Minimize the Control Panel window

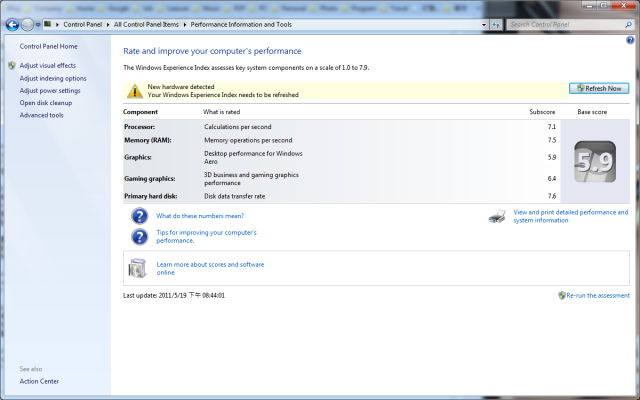pyautogui.click(x=589, y=5)
